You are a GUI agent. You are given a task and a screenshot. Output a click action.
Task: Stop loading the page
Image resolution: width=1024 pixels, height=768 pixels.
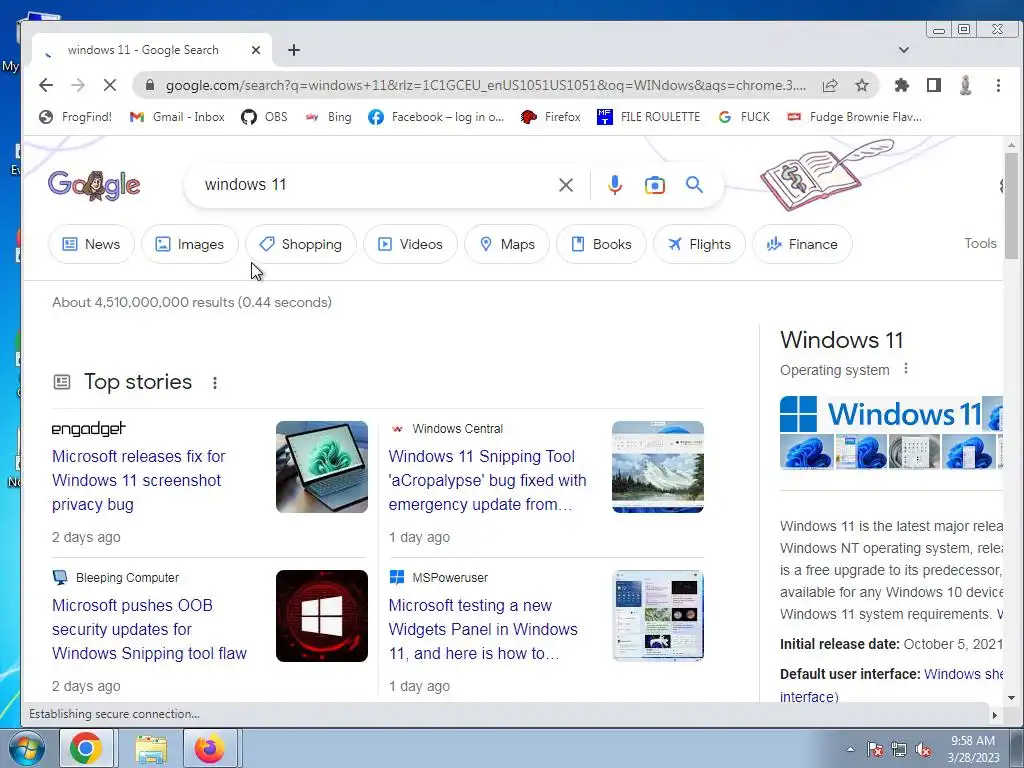tap(110, 85)
